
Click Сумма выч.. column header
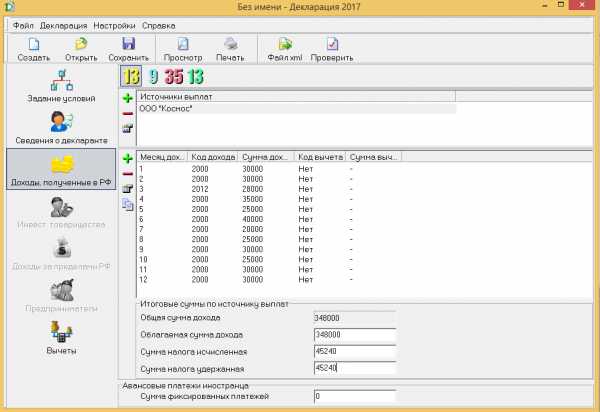[373, 157]
